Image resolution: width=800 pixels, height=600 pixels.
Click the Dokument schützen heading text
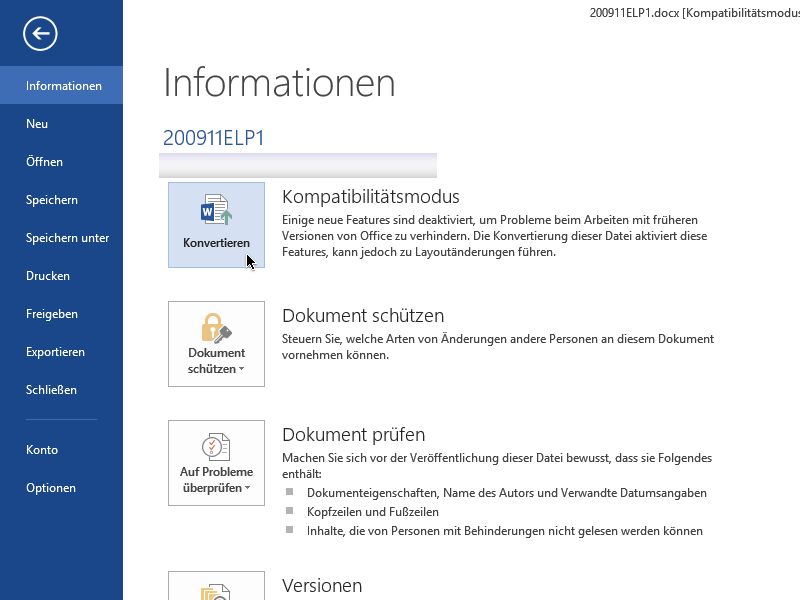click(x=363, y=315)
